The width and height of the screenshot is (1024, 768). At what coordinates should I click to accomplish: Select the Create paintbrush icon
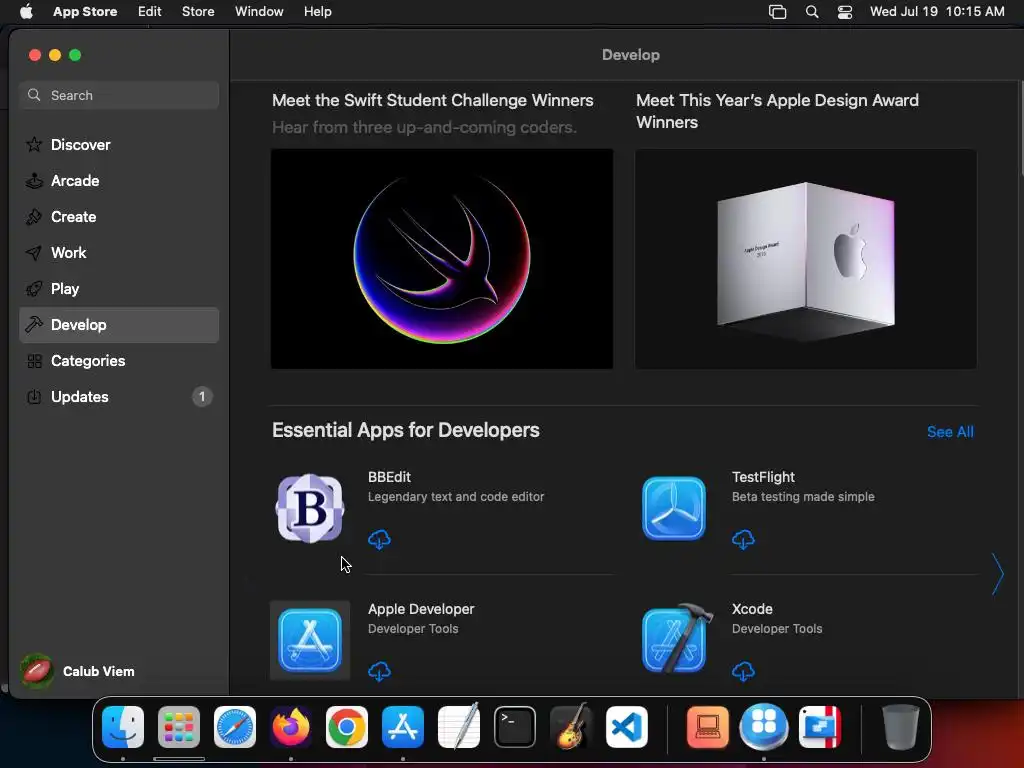(x=34, y=217)
